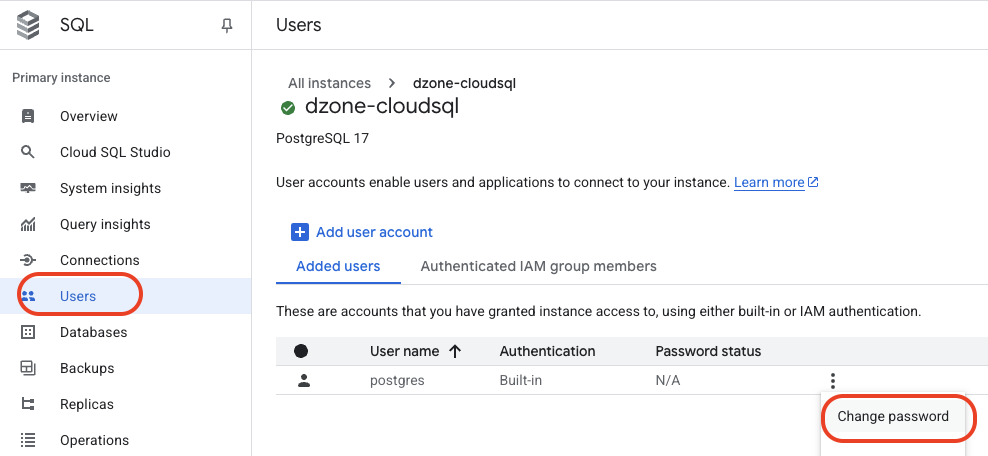Click the Operations list icon
The image size is (988, 456).
coord(28,440)
